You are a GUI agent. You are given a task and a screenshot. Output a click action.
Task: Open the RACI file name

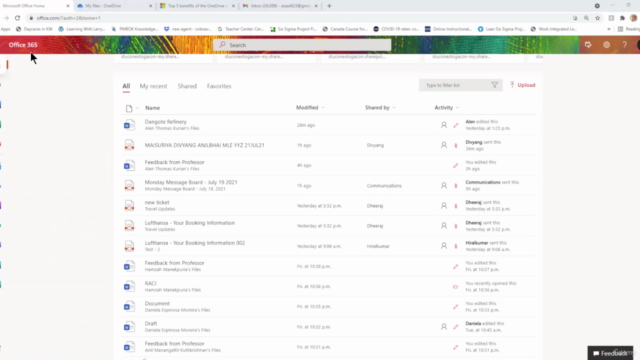click(x=150, y=283)
